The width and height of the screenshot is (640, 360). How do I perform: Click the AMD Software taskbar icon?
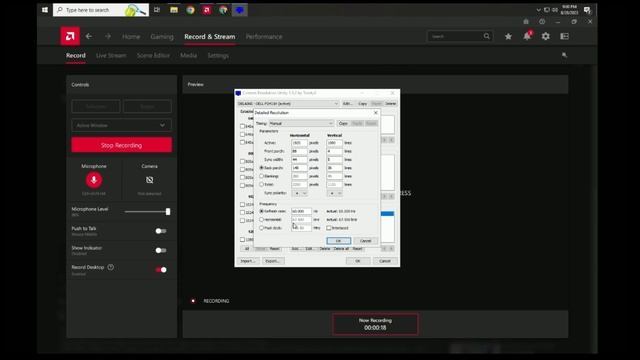tap(207, 10)
